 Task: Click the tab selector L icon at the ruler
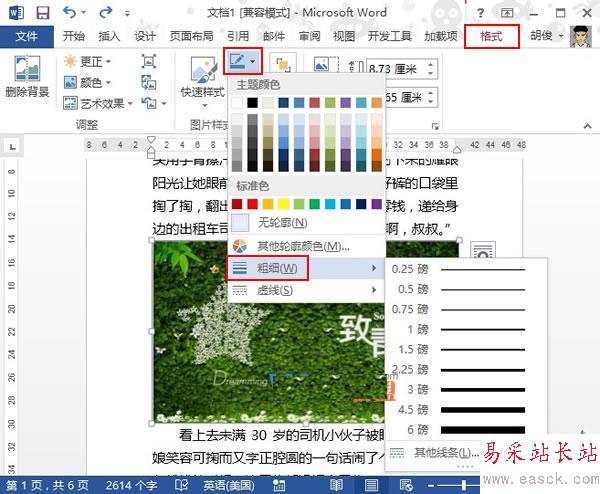pyautogui.click(x=12, y=147)
